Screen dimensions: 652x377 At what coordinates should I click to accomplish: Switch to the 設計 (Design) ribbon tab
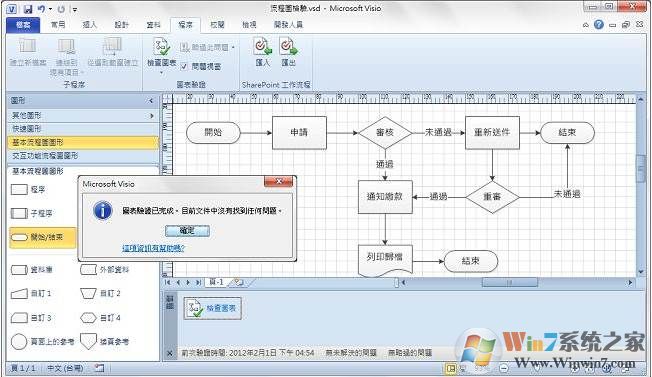[121, 25]
